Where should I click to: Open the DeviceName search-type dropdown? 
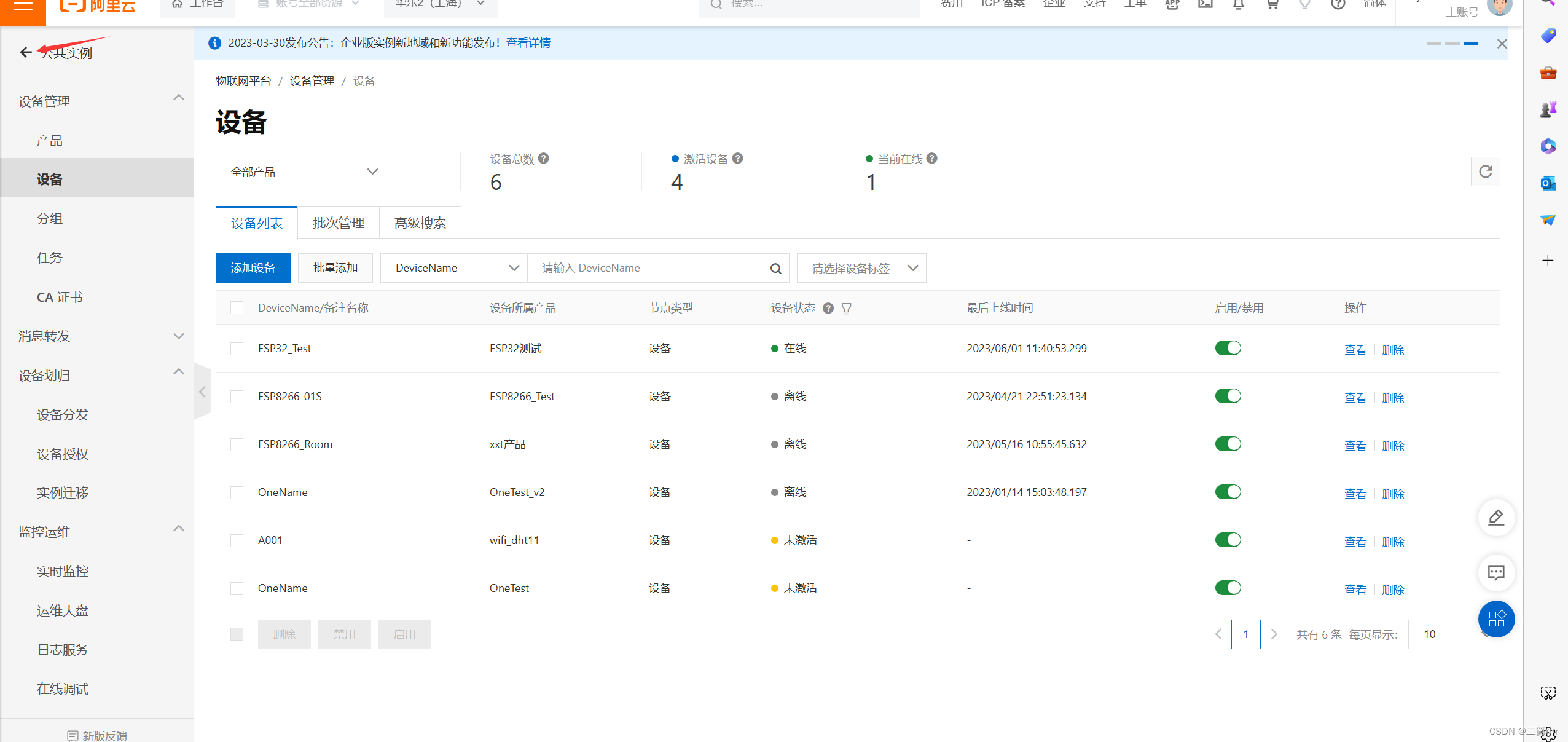453,268
